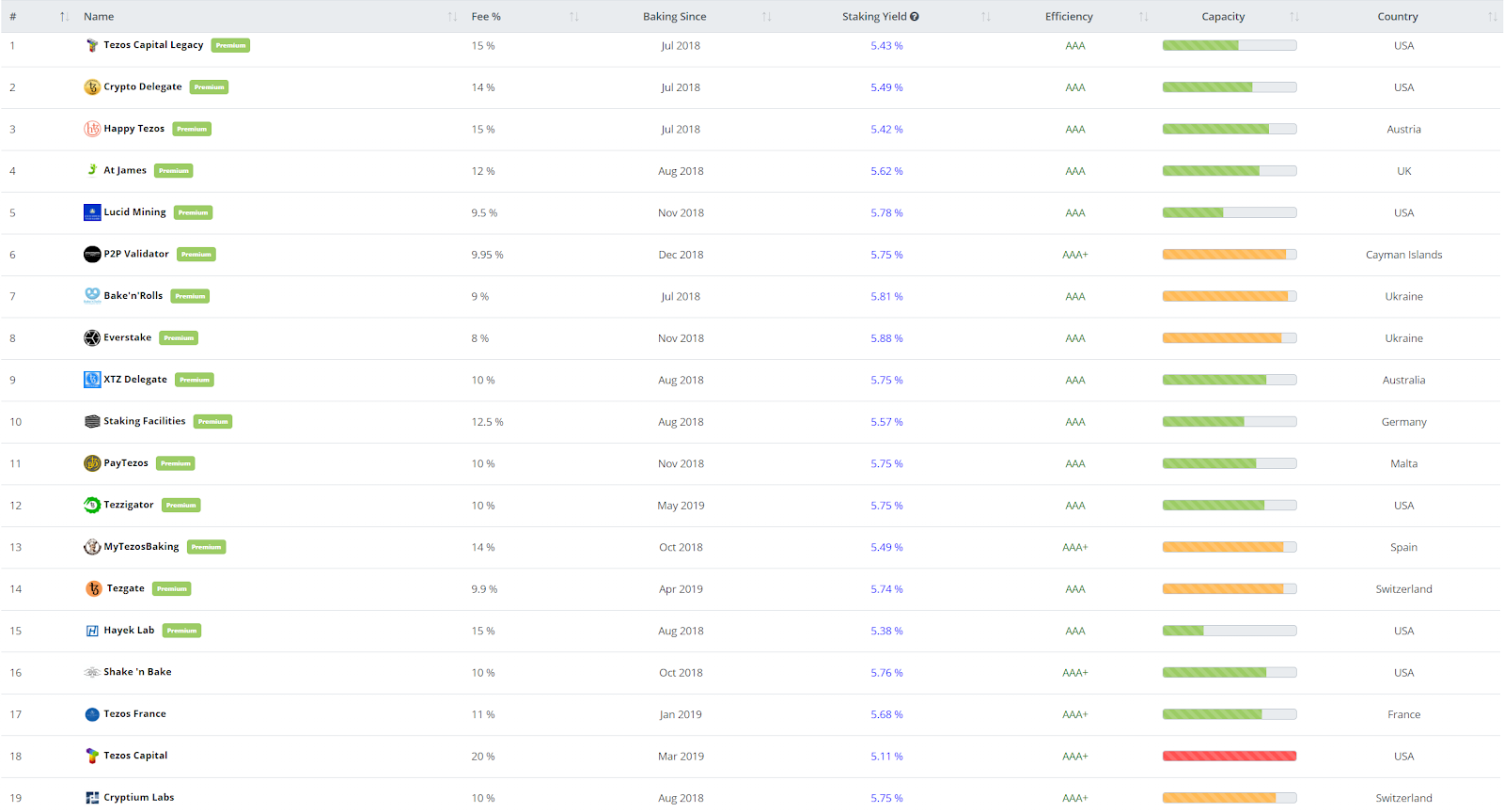Click Happy Tezos logo icon

click(92, 129)
